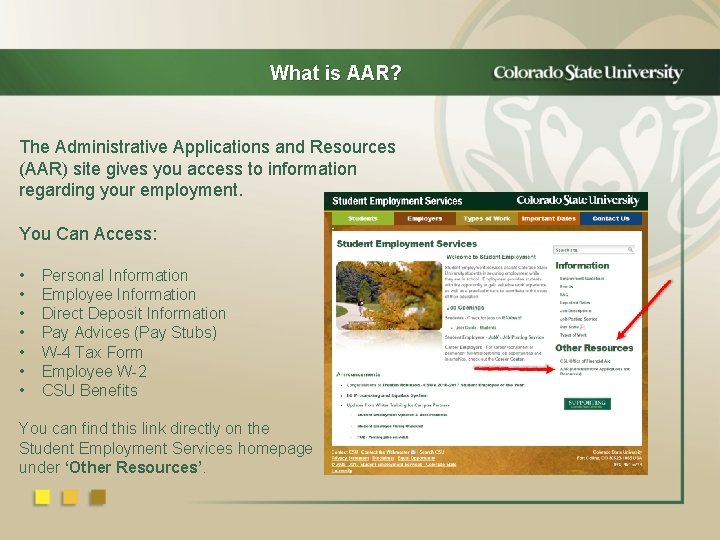Viewport: 720px width, 540px height.
Task: Click the 'Pay Advices (Pay Stubs)' bullet
Action: tap(129, 332)
